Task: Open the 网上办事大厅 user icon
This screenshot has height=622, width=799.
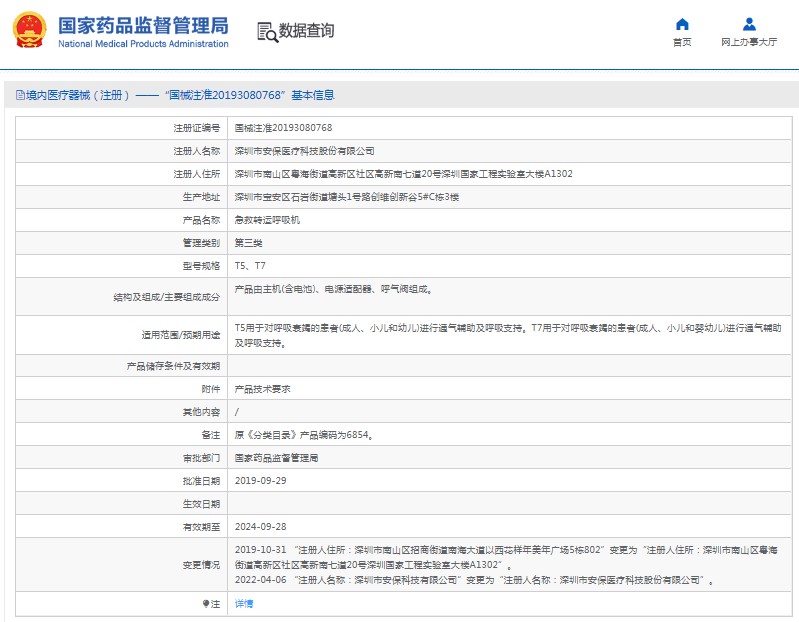Action: click(x=749, y=24)
